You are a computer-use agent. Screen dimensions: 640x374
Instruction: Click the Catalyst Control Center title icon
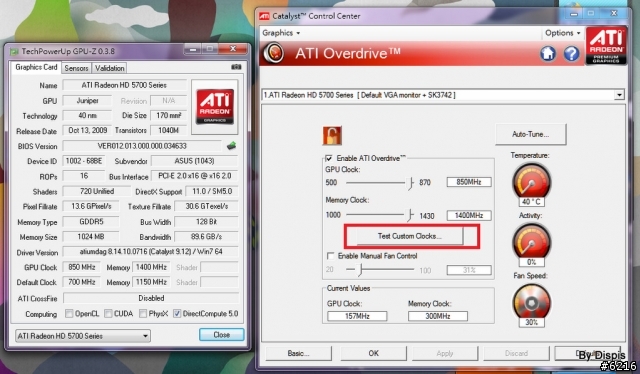point(264,16)
